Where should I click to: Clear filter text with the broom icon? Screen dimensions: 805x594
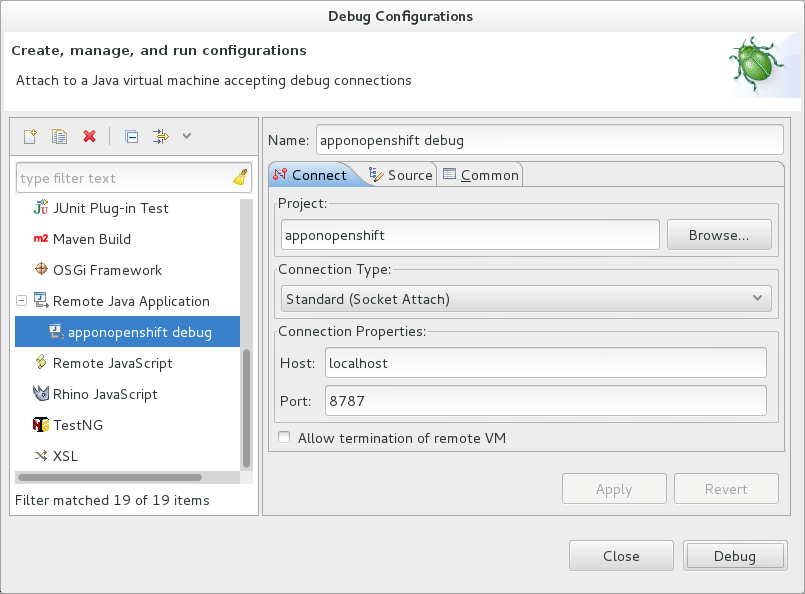click(240, 178)
